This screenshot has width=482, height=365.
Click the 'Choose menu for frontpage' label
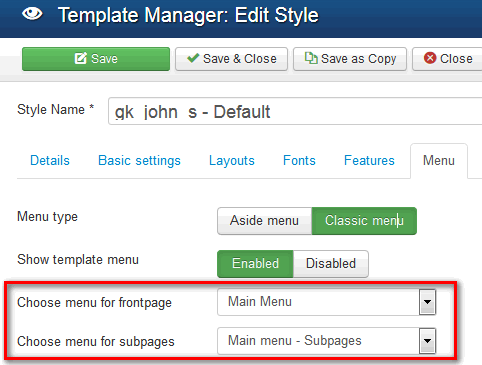tap(94, 303)
